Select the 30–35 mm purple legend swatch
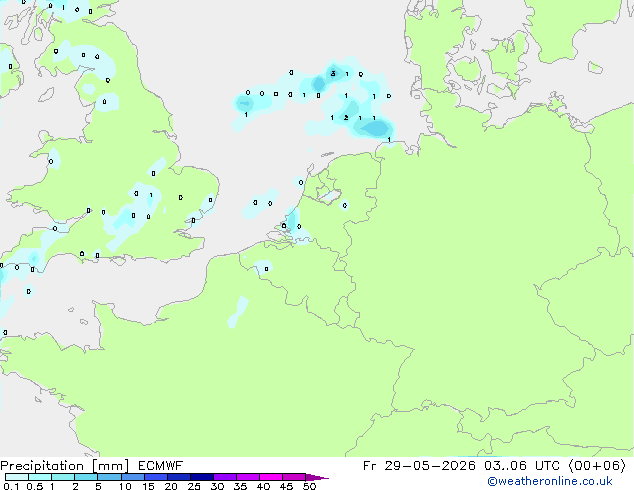 [225, 477]
